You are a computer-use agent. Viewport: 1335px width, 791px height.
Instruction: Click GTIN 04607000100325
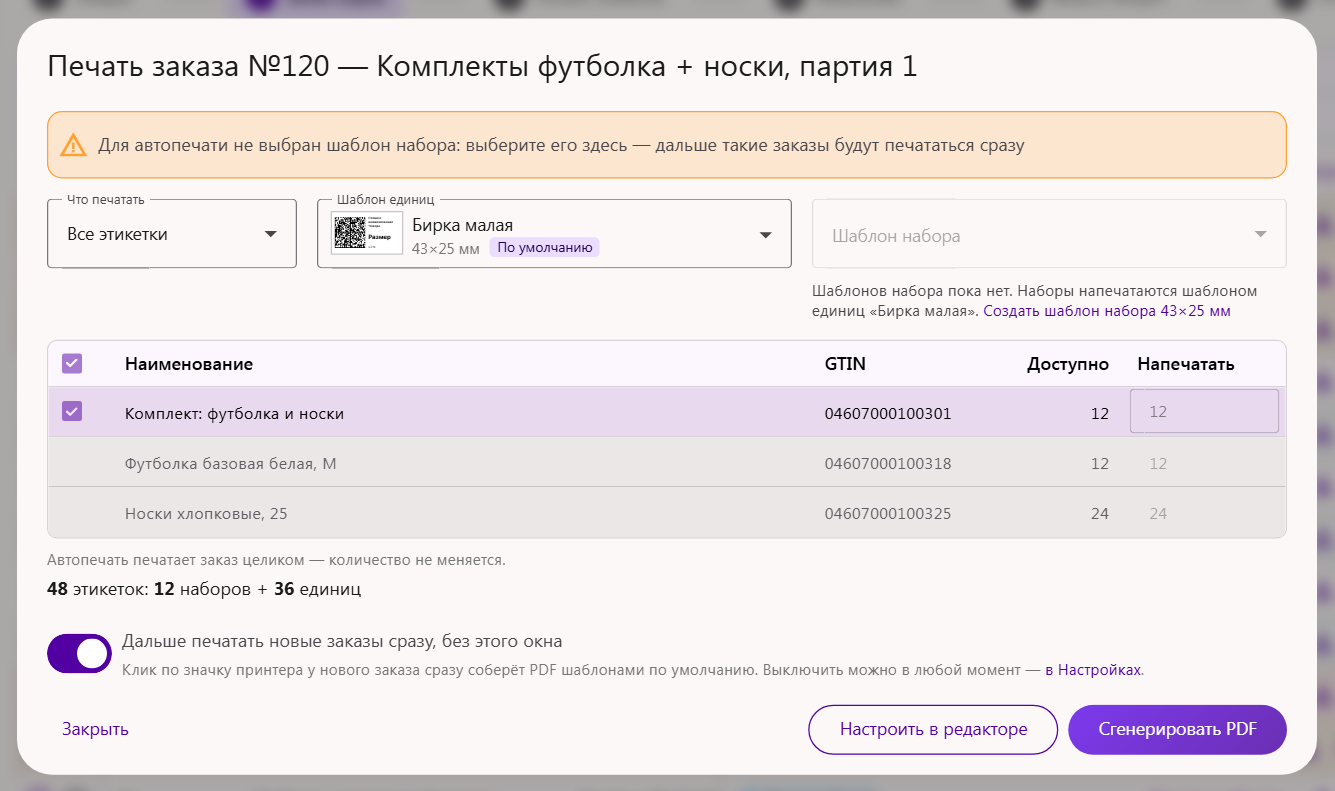coord(888,513)
